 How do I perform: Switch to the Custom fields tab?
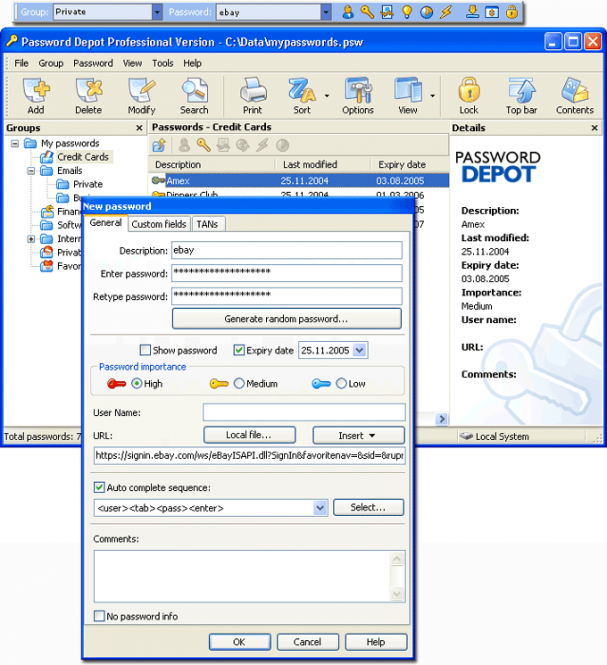click(159, 224)
